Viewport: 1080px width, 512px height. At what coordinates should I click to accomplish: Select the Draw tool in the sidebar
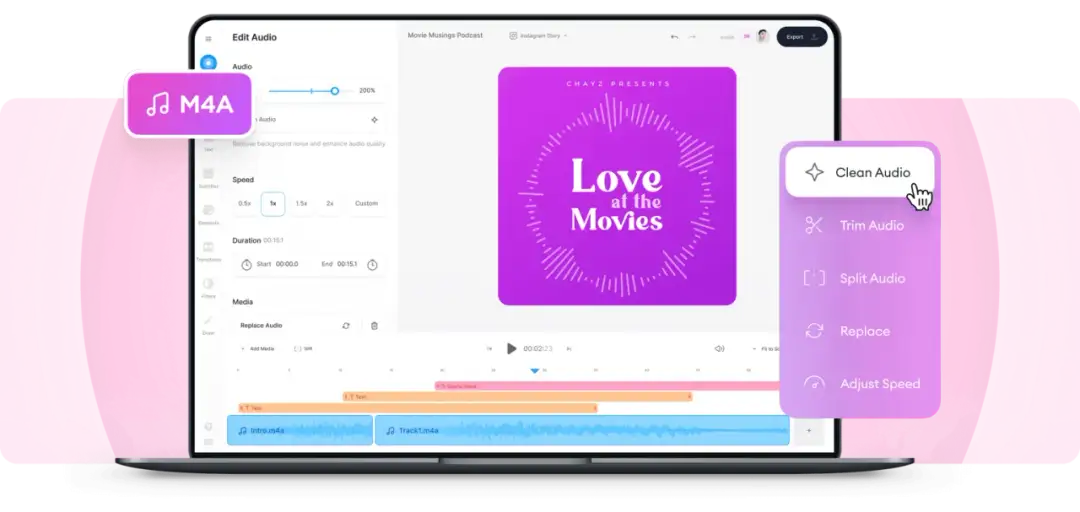pos(208,320)
